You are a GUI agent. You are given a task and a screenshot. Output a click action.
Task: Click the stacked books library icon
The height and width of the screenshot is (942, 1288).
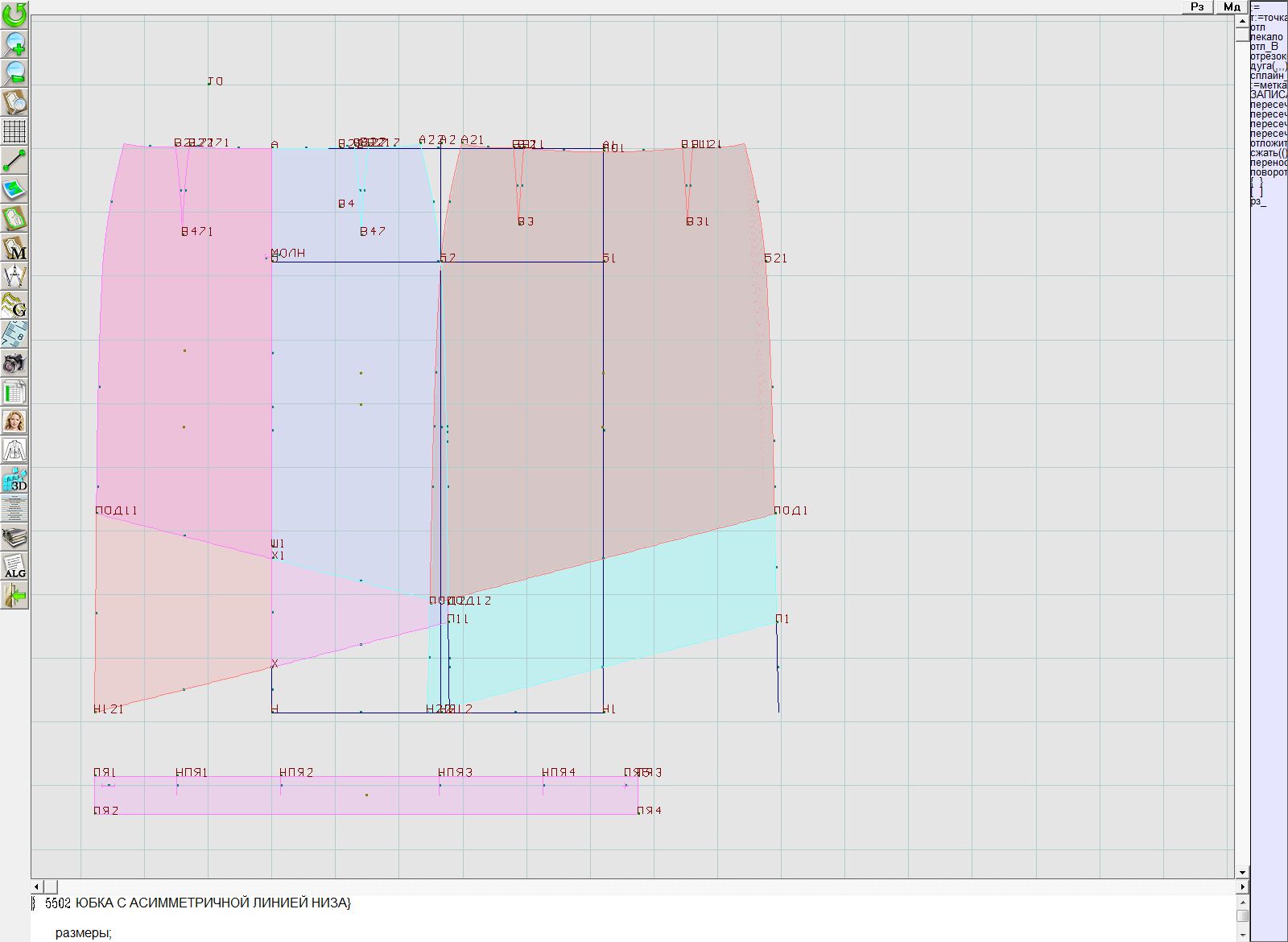[14, 537]
